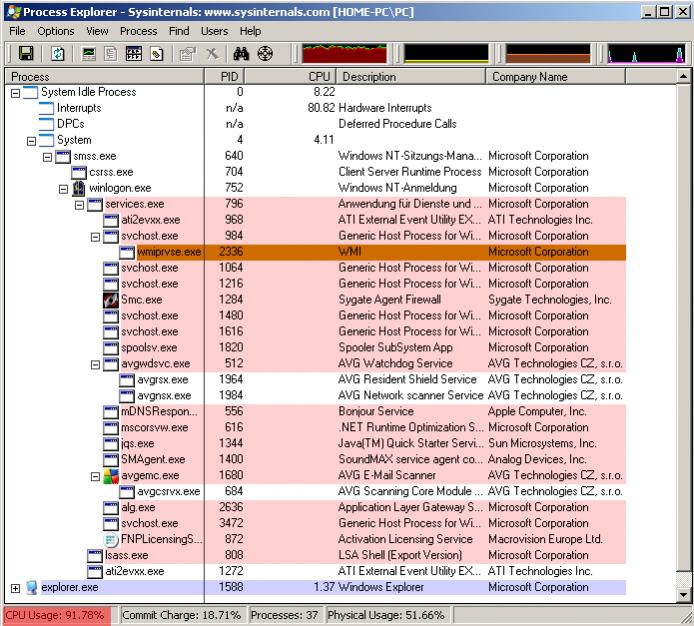The width and height of the screenshot is (694, 626).
Task: Open the Help menu
Action: click(x=250, y=31)
